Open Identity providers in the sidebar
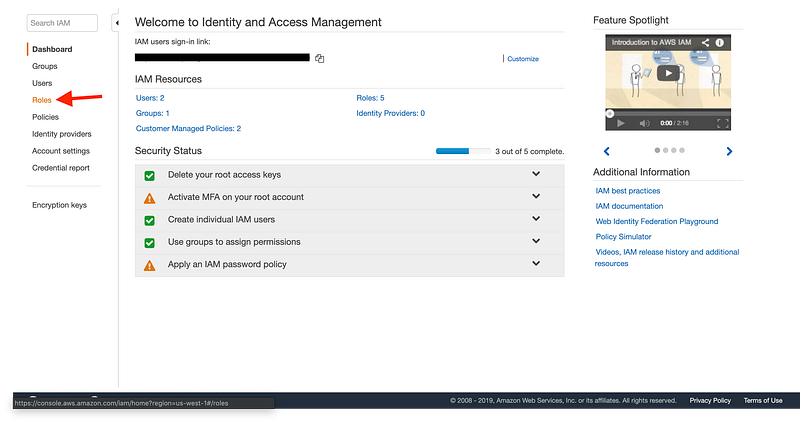The width and height of the screenshot is (800, 424). coord(62,134)
